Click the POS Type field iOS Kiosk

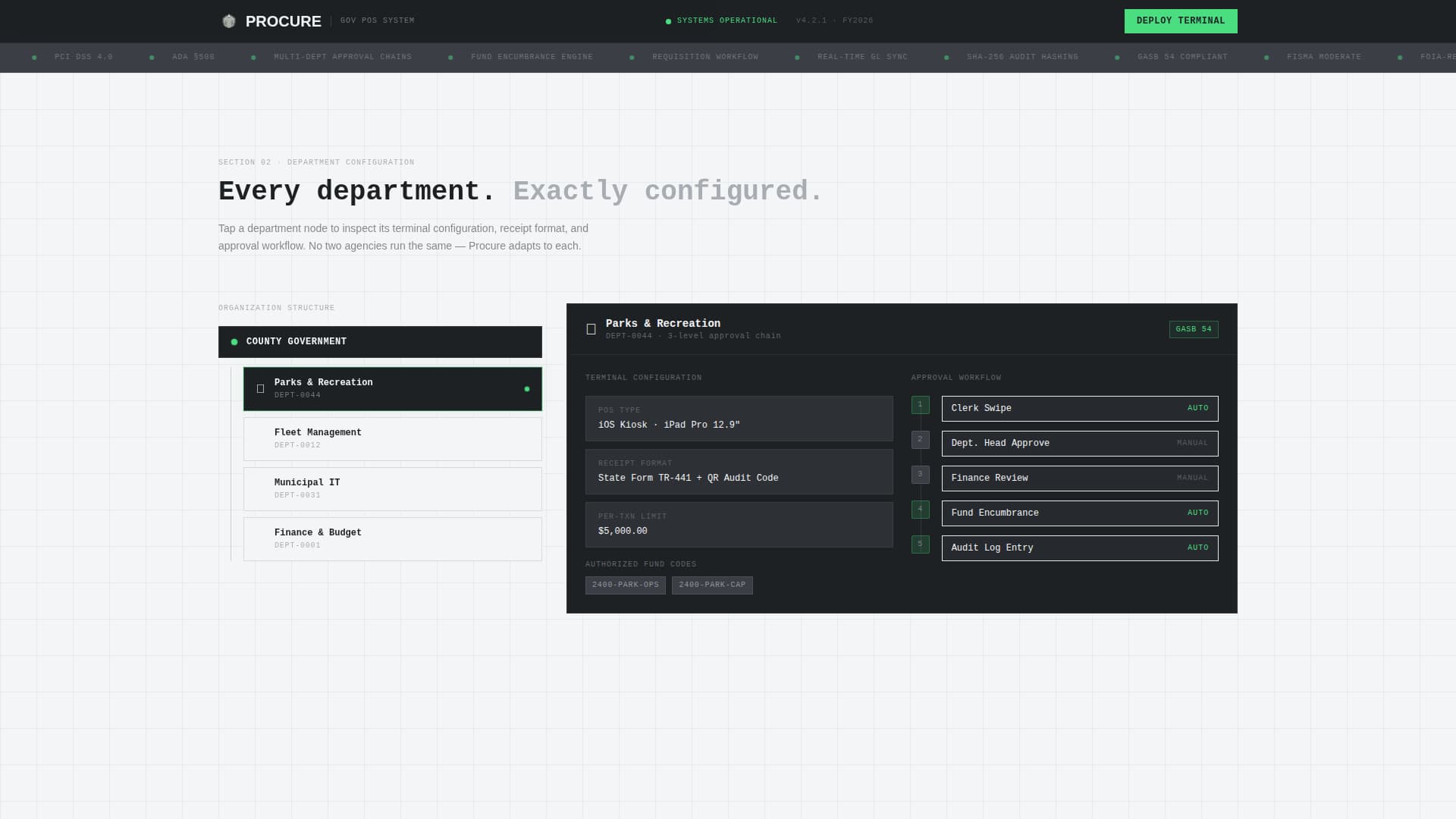[x=739, y=419]
